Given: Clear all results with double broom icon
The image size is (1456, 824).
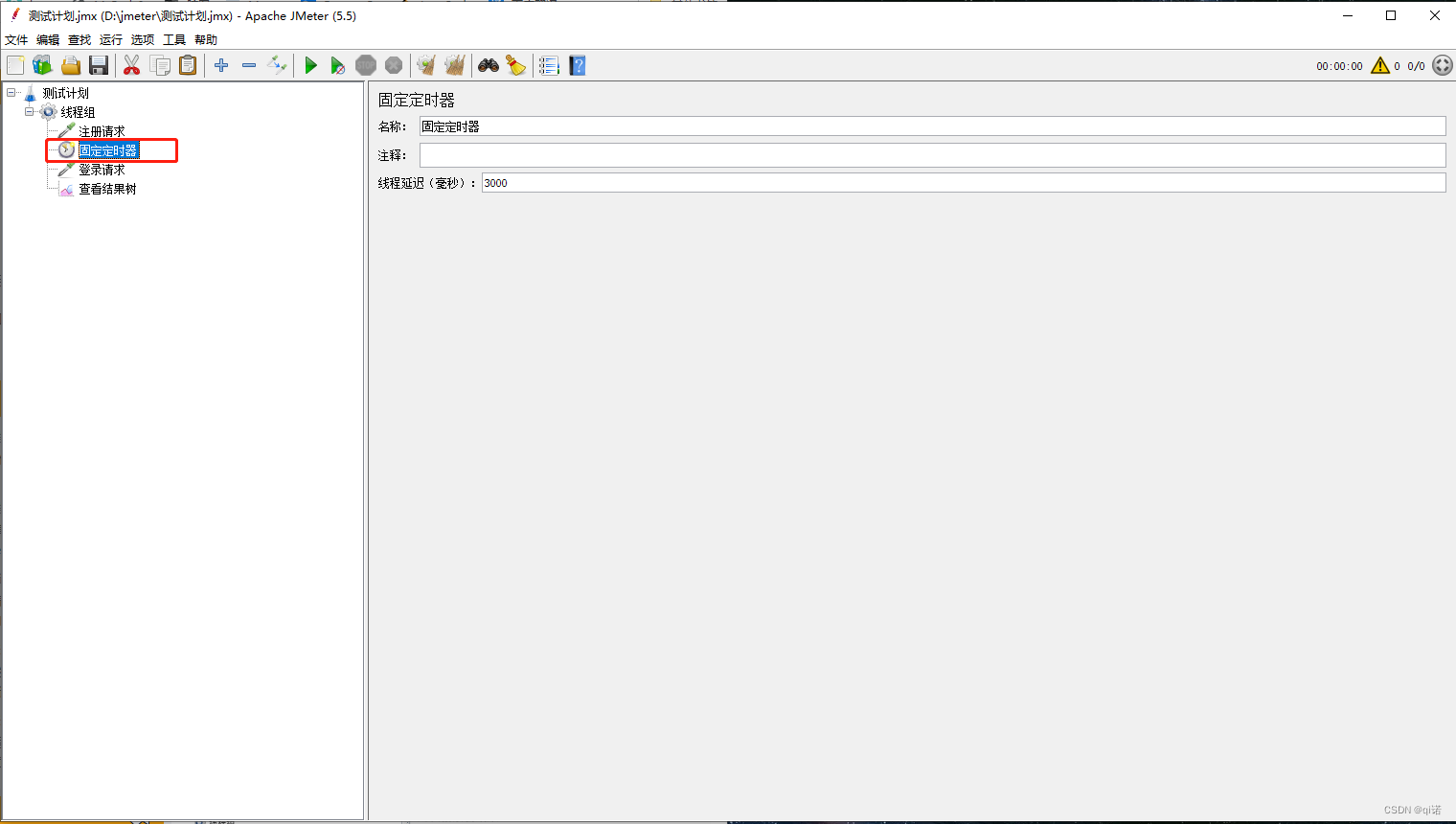Looking at the screenshot, I should click(455, 65).
